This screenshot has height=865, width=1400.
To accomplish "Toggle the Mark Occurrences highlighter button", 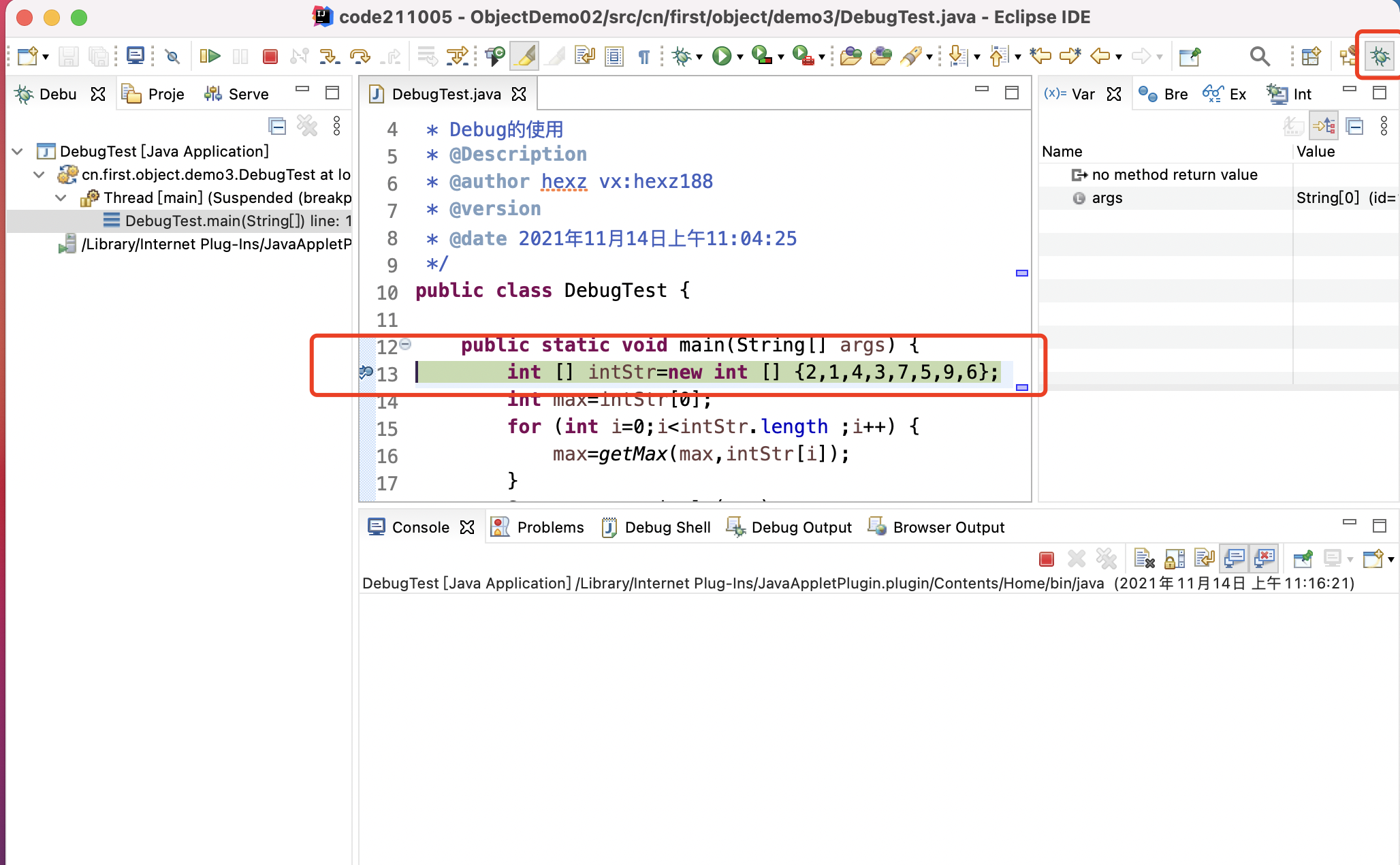I will click(x=524, y=56).
